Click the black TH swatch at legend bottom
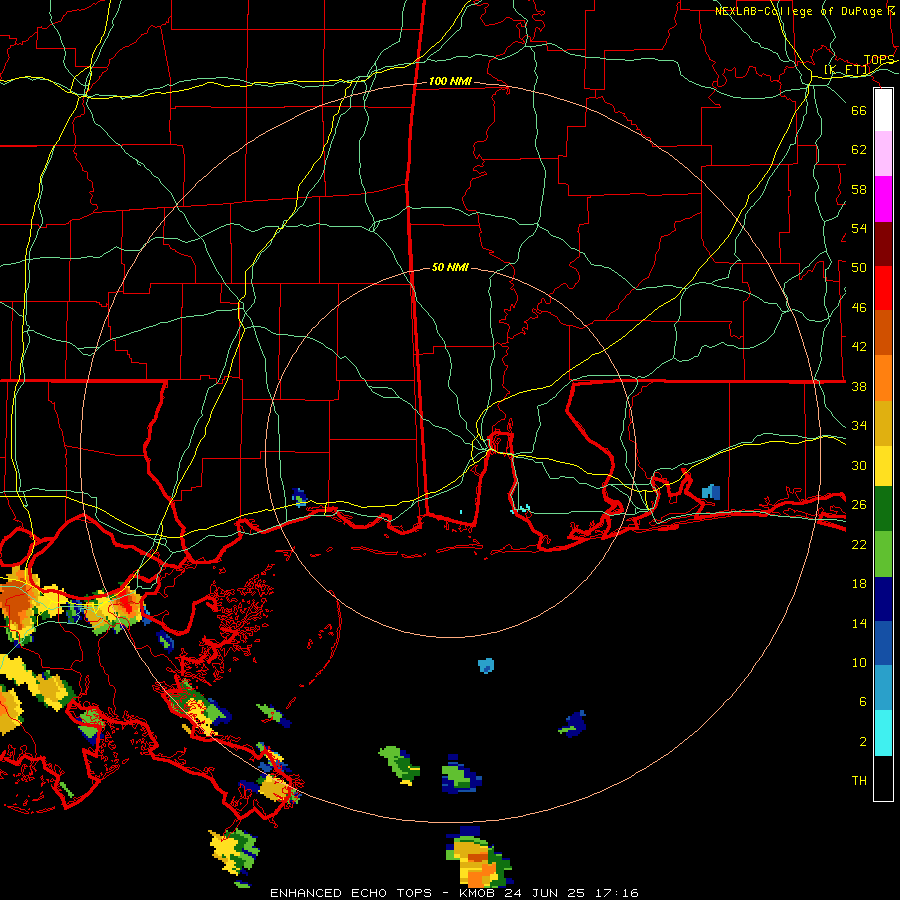This screenshot has height=900, width=900. tap(883, 778)
